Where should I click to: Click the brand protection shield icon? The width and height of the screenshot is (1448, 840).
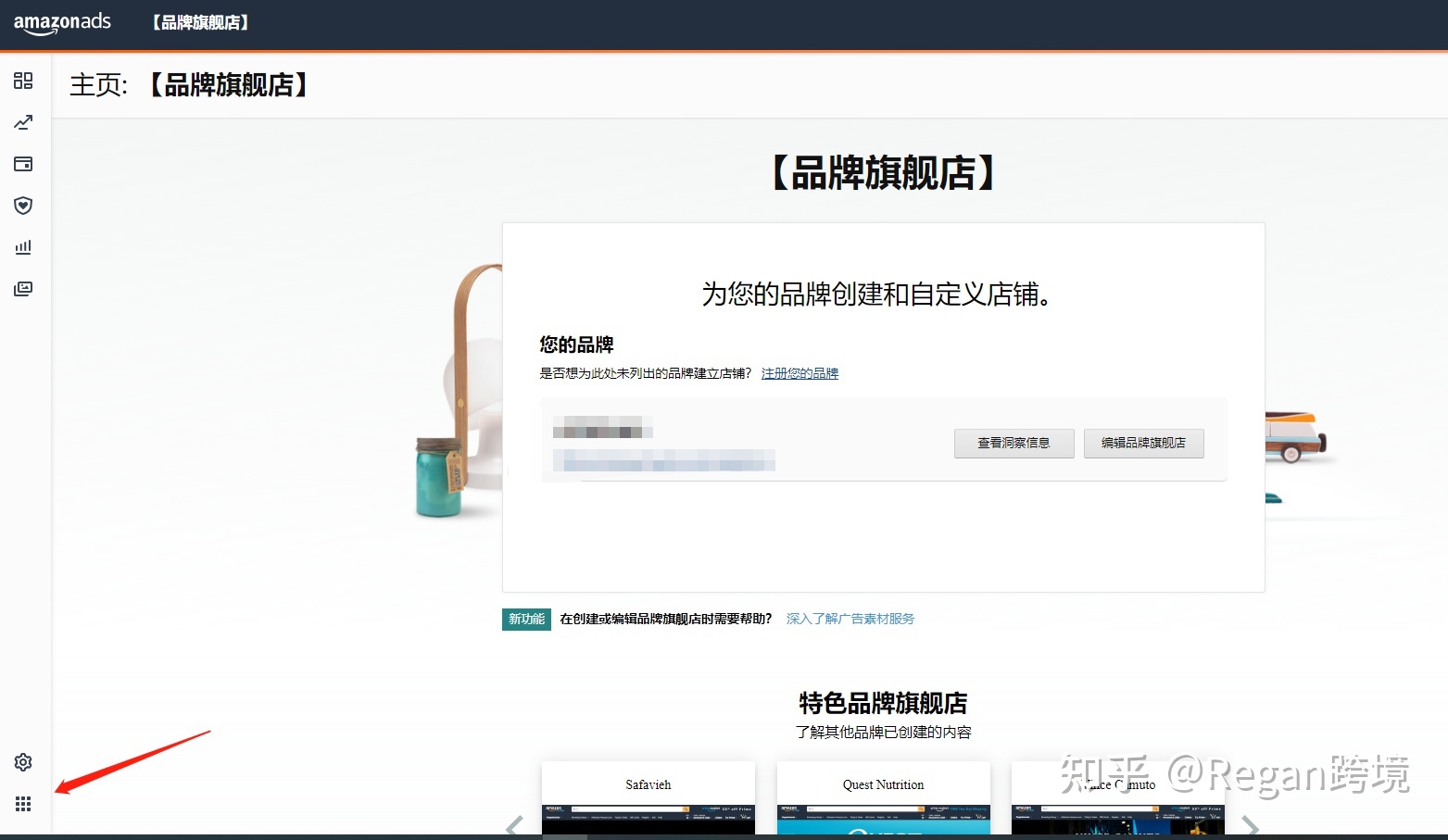click(x=23, y=206)
